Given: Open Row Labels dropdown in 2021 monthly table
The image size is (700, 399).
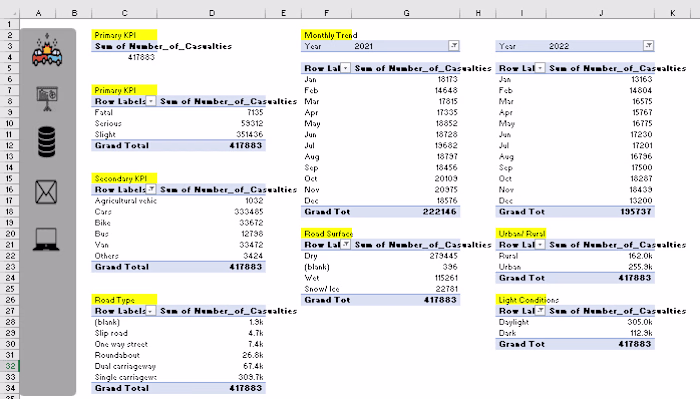Looking at the screenshot, I should point(346,68).
